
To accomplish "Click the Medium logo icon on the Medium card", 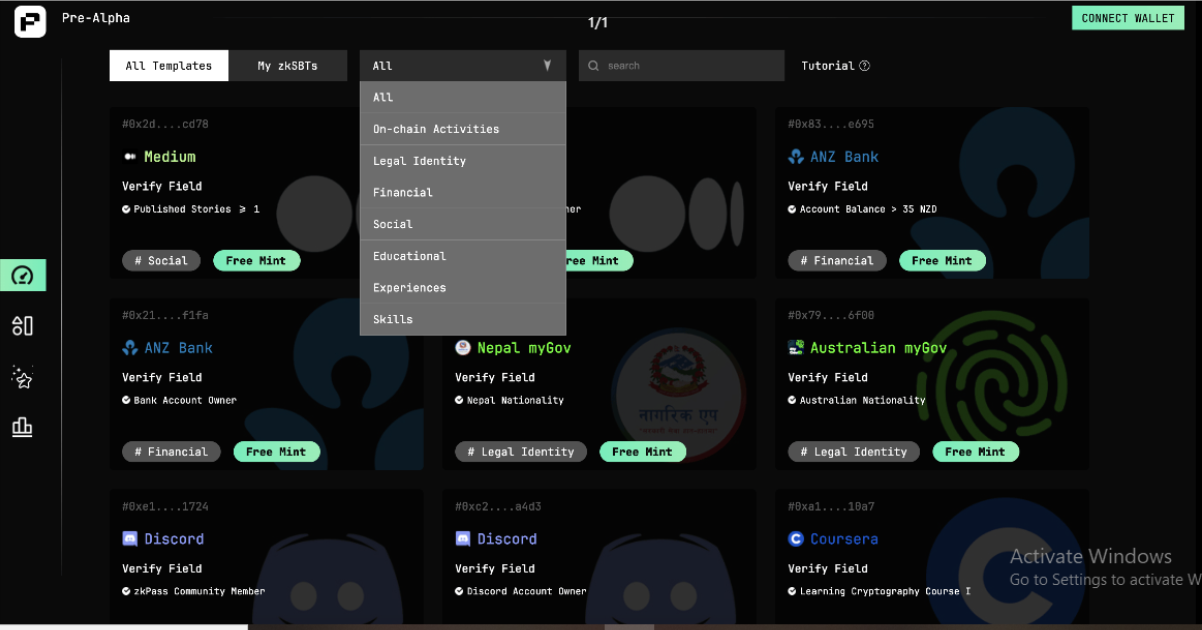I will click(130, 157).
